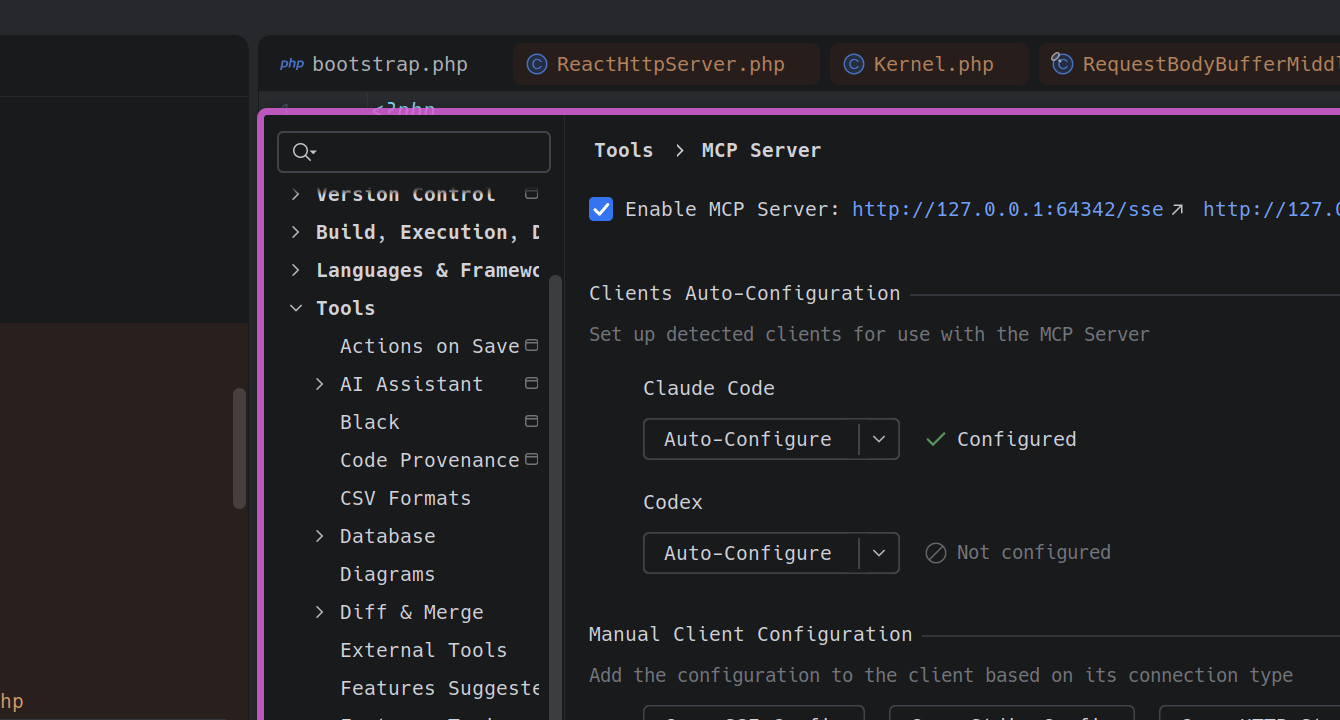
Task: Click project-level icon next to Version Control
Action: tap(532, 193)
